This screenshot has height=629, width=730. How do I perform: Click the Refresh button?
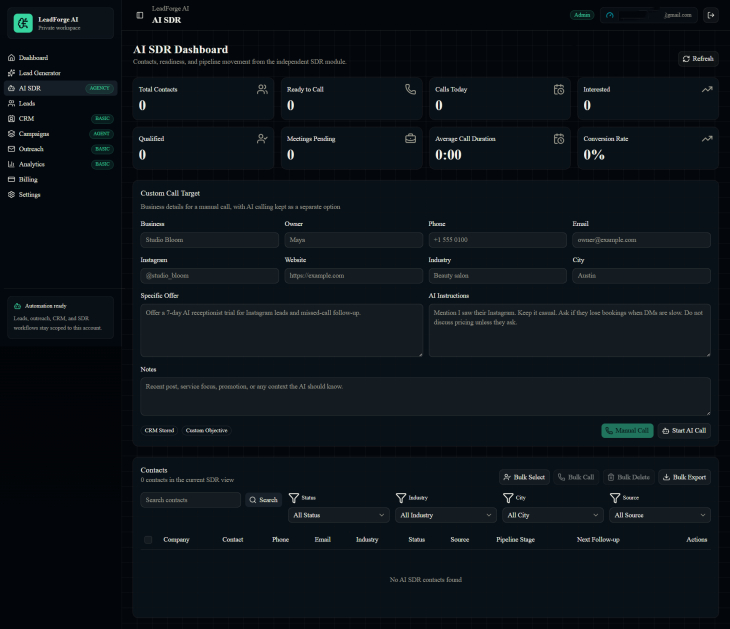click(x=698, y=59)
